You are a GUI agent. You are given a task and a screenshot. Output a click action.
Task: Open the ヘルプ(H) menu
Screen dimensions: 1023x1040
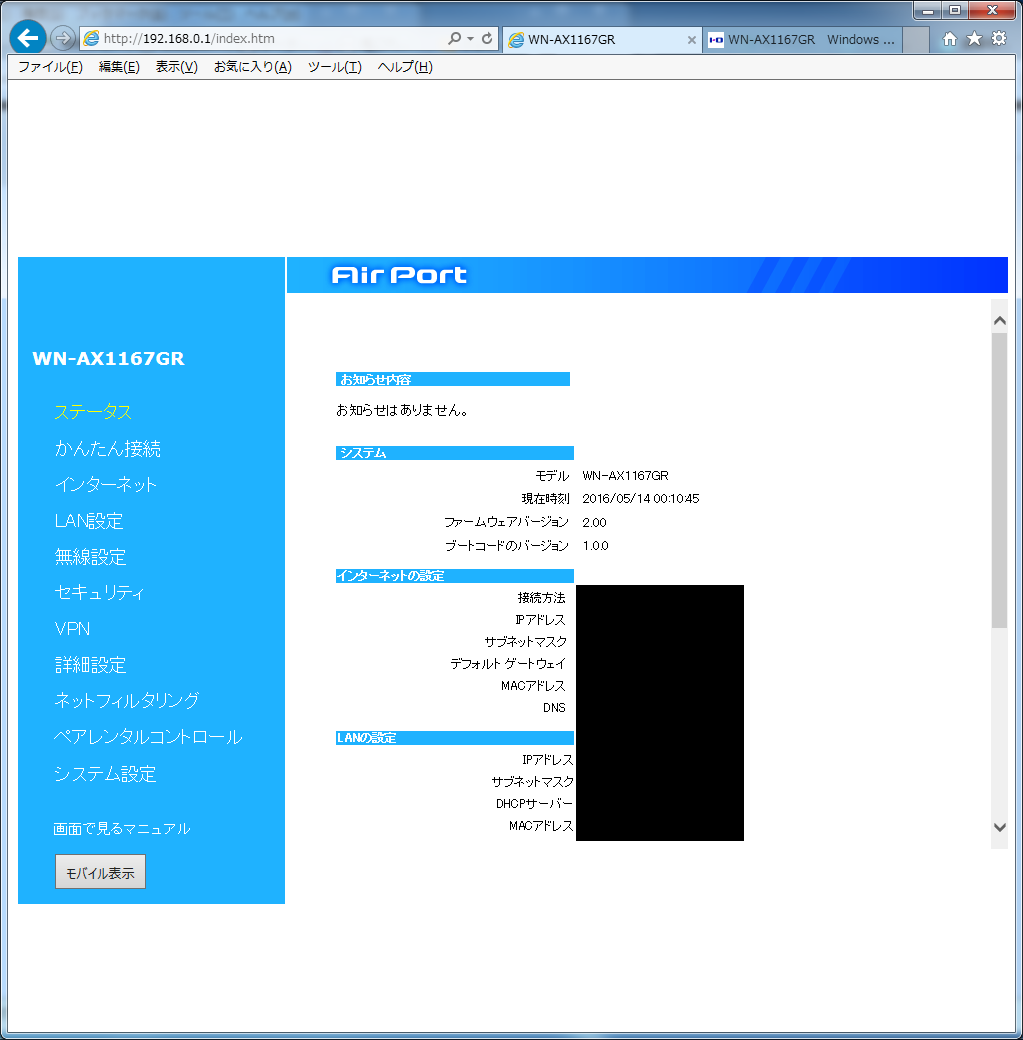(405, 67)
